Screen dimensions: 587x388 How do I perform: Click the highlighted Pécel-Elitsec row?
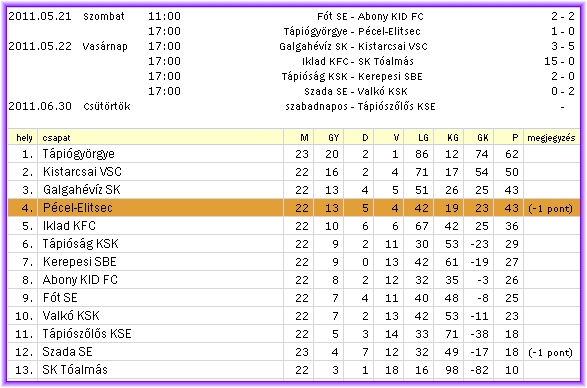click(294, 208)
